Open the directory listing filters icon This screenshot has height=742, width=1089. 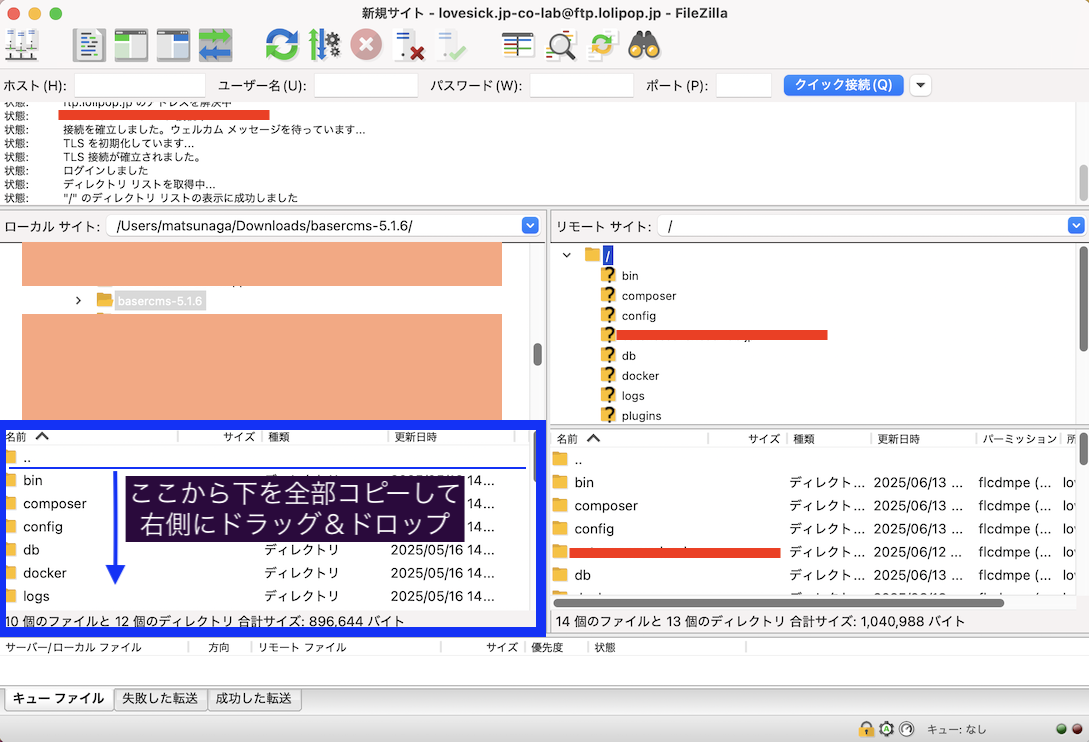click(x=518, y=46)
